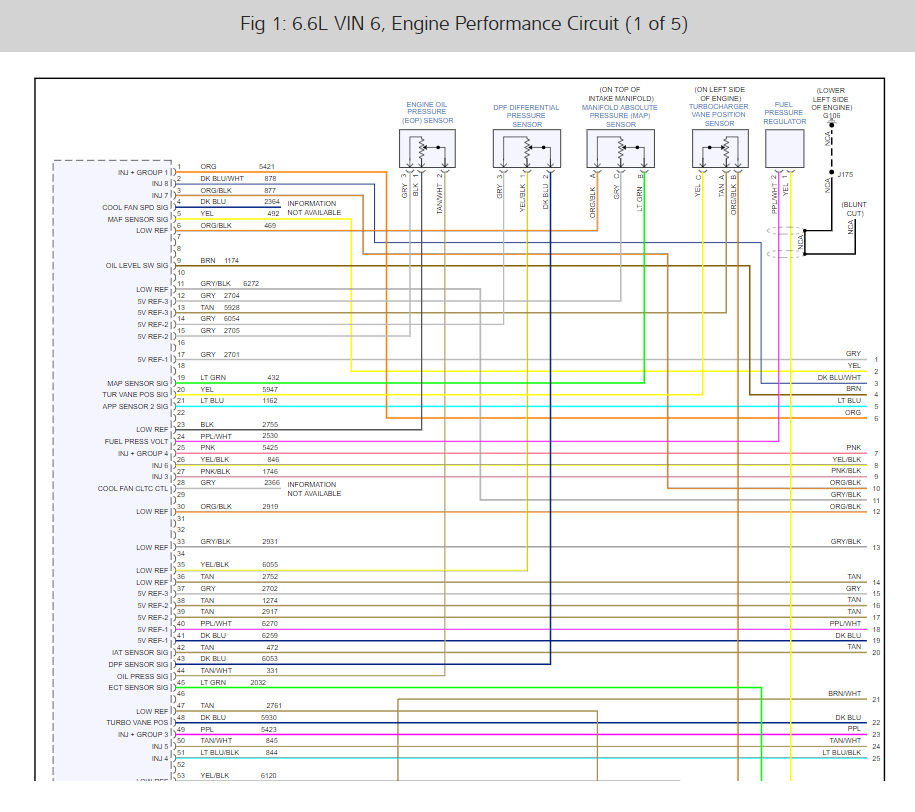Select the 'FUEL PRESS VOLT' label
This screenshot has height=812, width=915.
click(137, 442)
